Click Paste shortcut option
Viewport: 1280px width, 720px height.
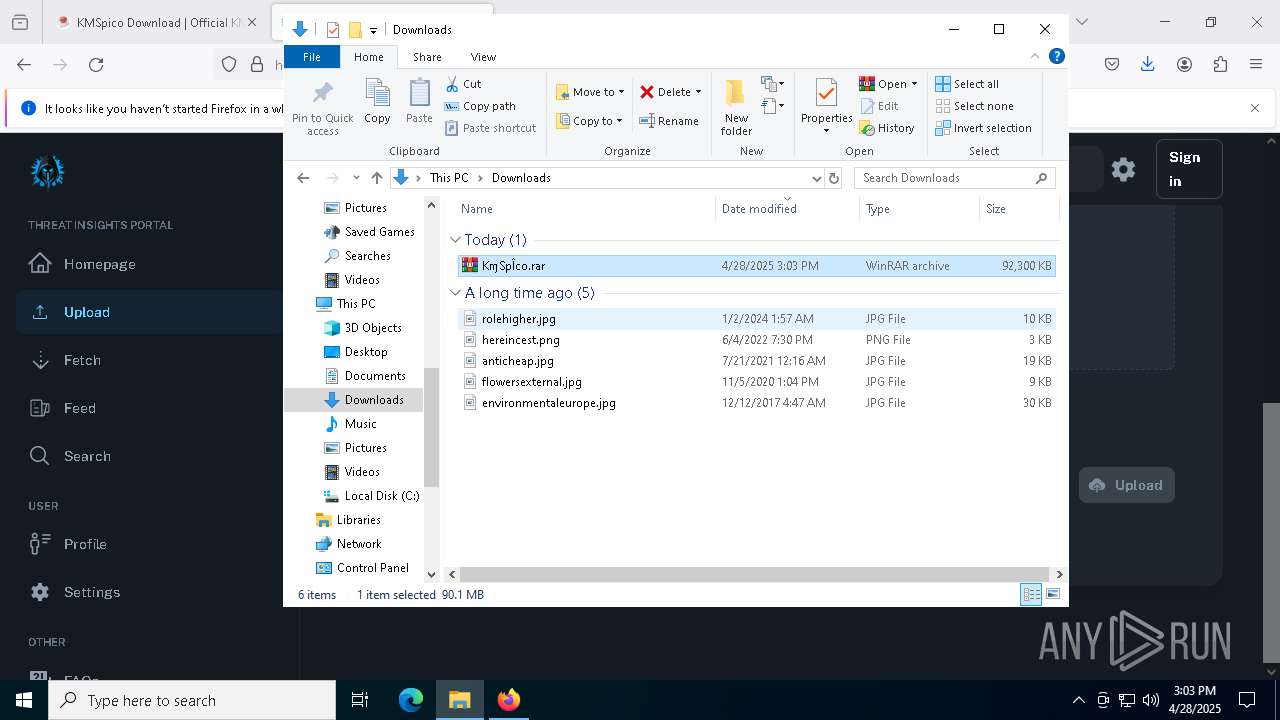point(490,128)
